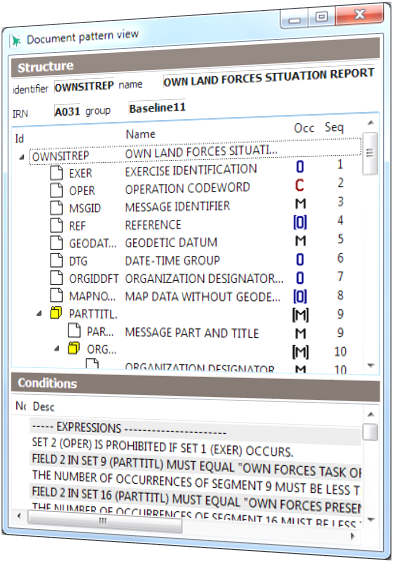Viewport: 393px width, 562px height.
Task: Click the yellow PARTTITL segment icon
Action: point(56,313)
